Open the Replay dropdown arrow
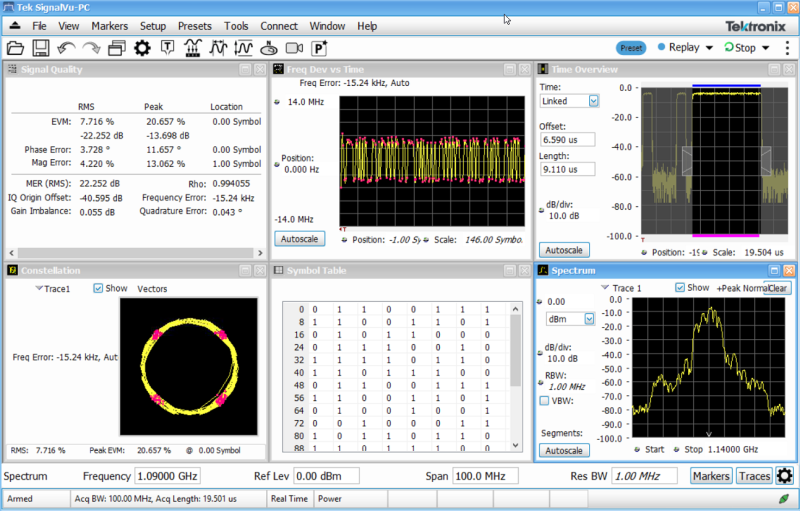Image resolution: width=800 pixels, height=511 pixels. pyautogui.click(x=709, y=48)
